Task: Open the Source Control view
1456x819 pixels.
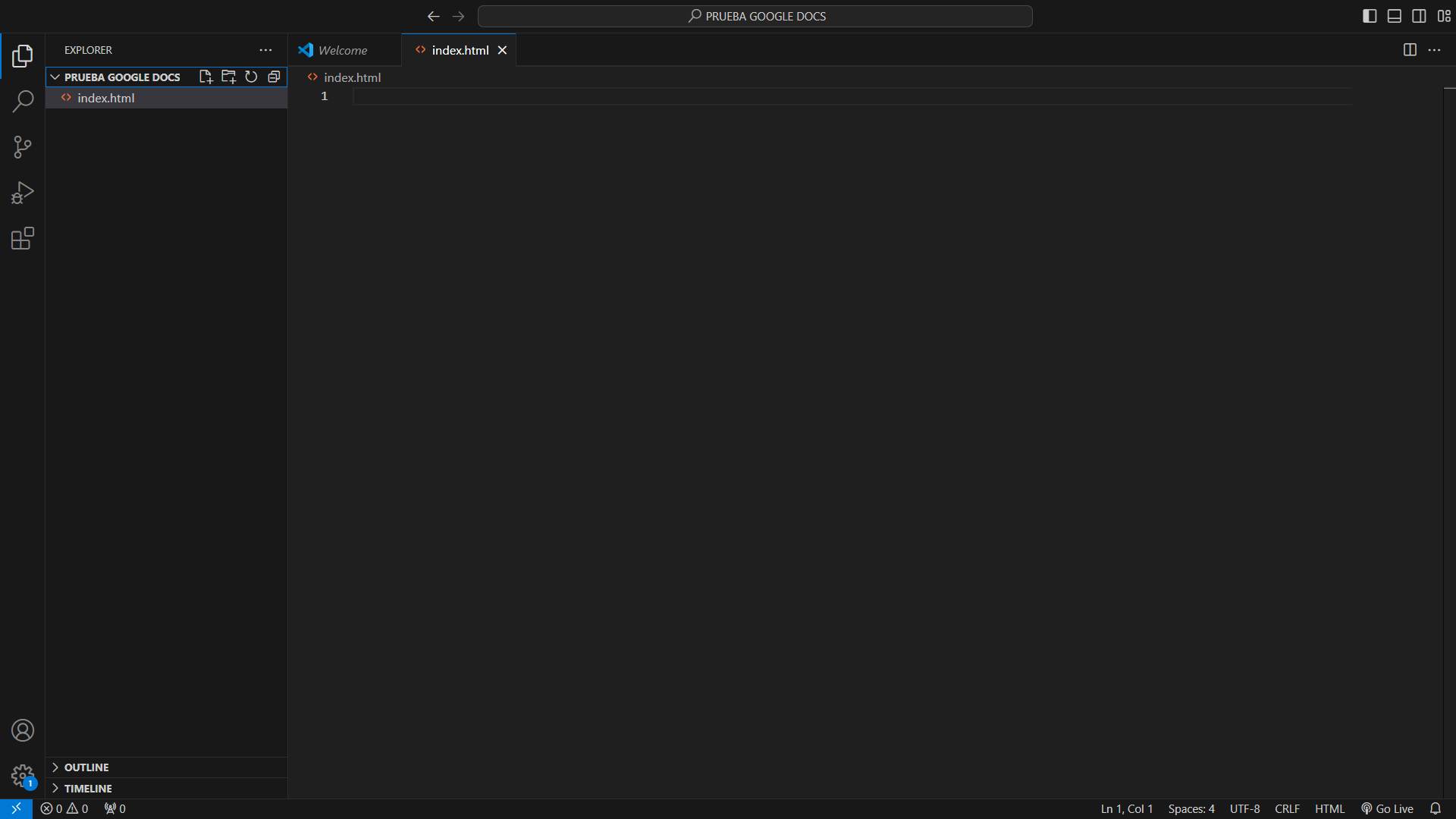Action: point(23,147)
